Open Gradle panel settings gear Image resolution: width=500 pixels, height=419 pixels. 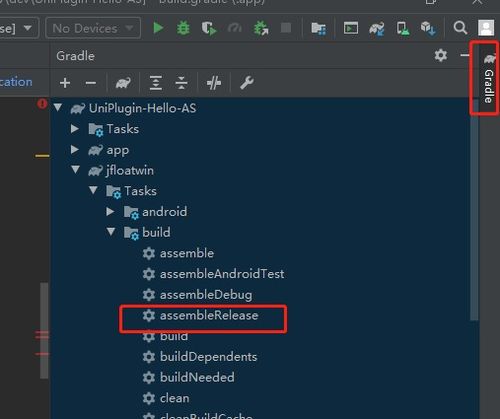tap(441, 55)
